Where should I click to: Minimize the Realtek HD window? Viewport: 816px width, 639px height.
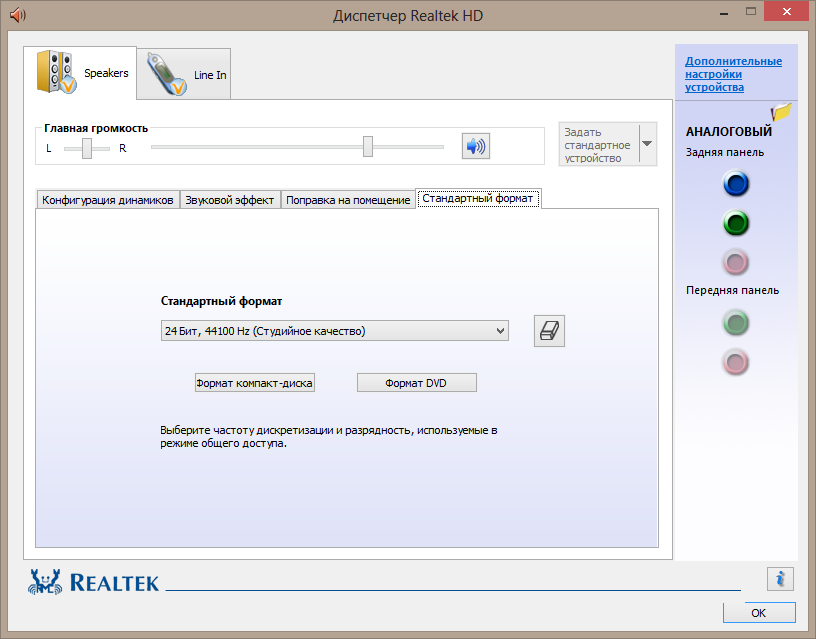(724, 13)
